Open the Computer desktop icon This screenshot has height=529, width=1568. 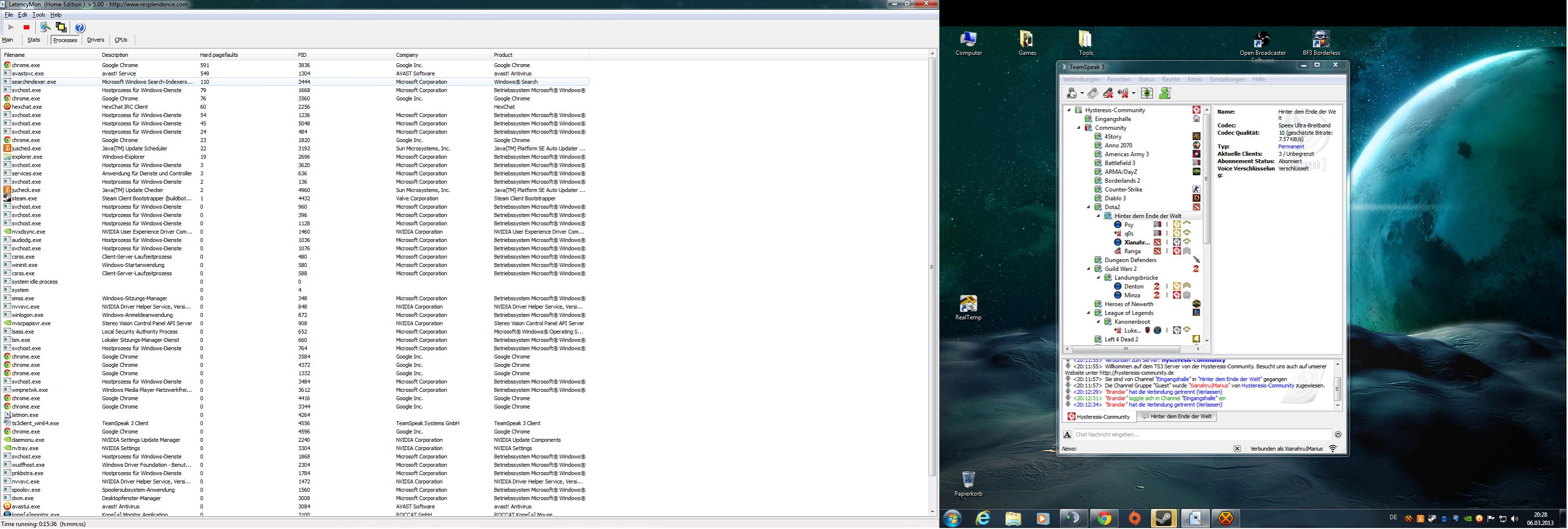coord(969,43)
